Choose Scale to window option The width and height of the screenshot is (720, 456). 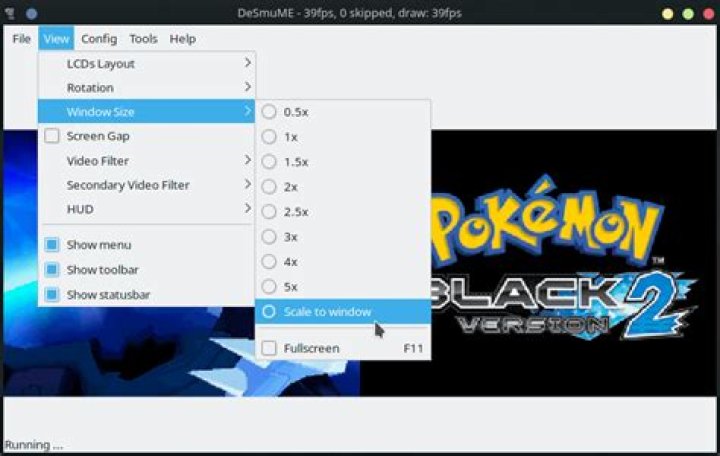pos(343,311)
